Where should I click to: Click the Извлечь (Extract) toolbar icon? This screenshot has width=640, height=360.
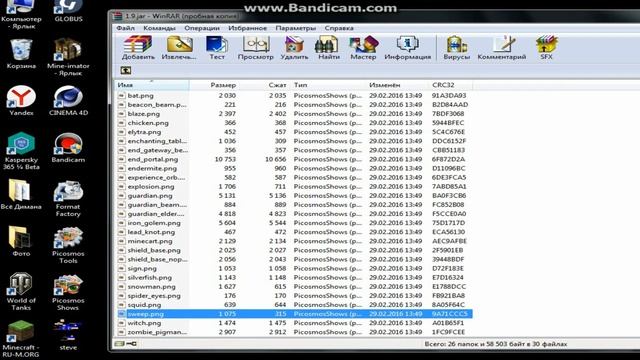[x=179, y=48]
